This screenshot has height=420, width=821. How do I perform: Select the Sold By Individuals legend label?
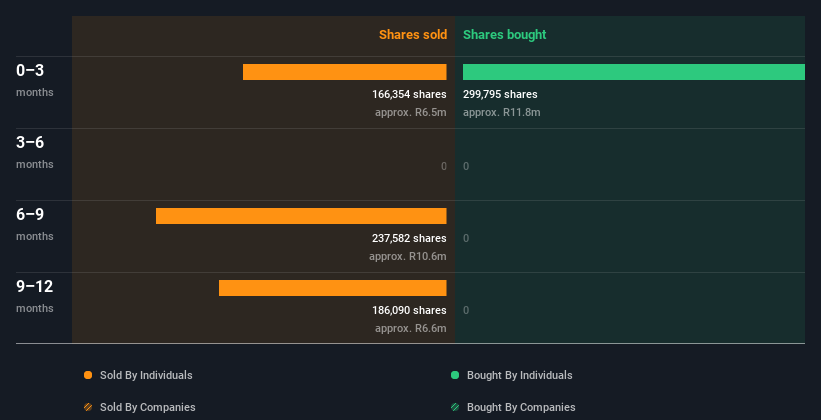click(146, 375)
